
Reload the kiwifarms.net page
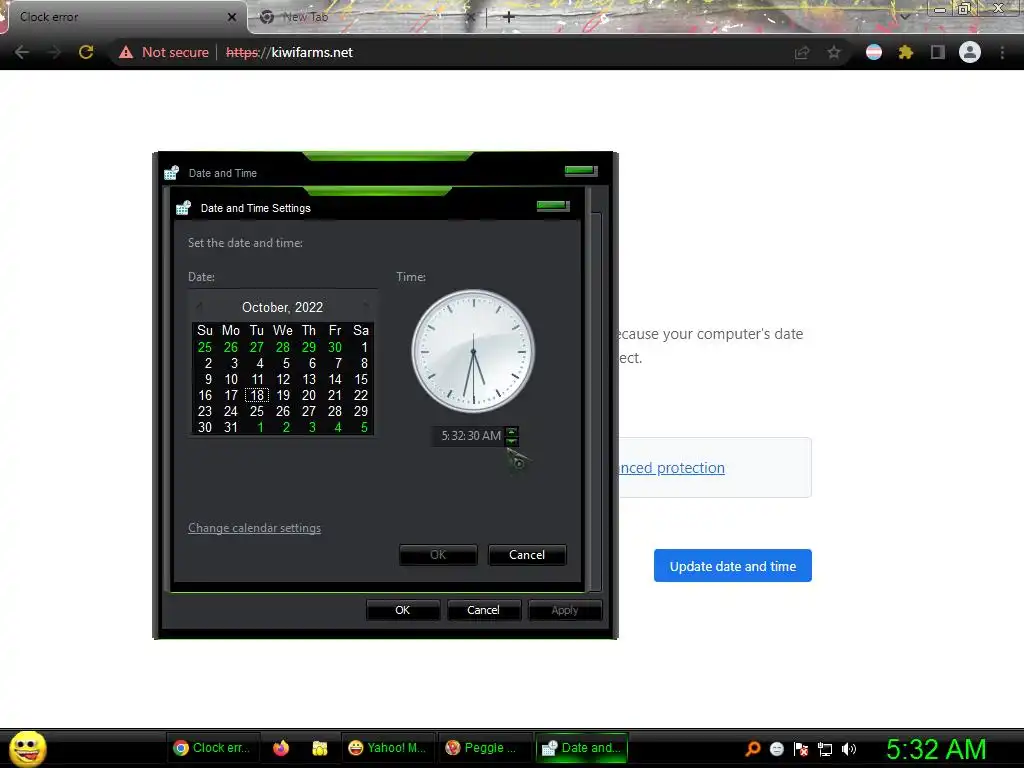click(x=86, y=52)
